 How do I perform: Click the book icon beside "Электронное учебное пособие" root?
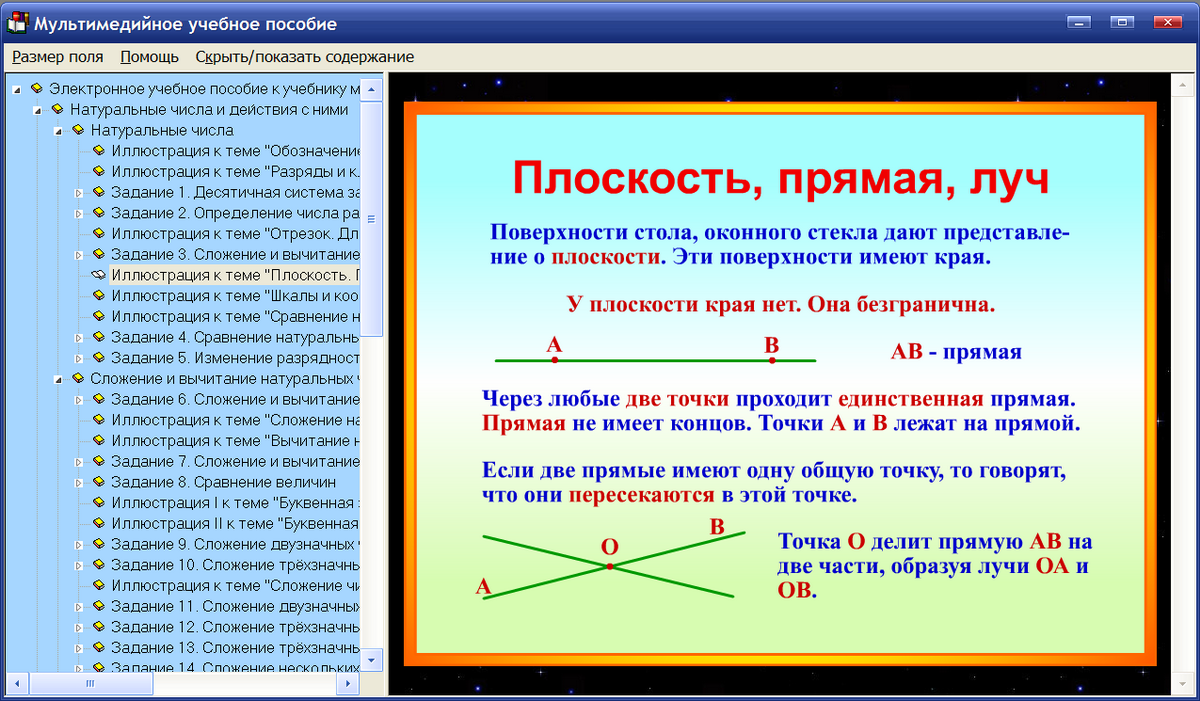[x=35, y=88]
